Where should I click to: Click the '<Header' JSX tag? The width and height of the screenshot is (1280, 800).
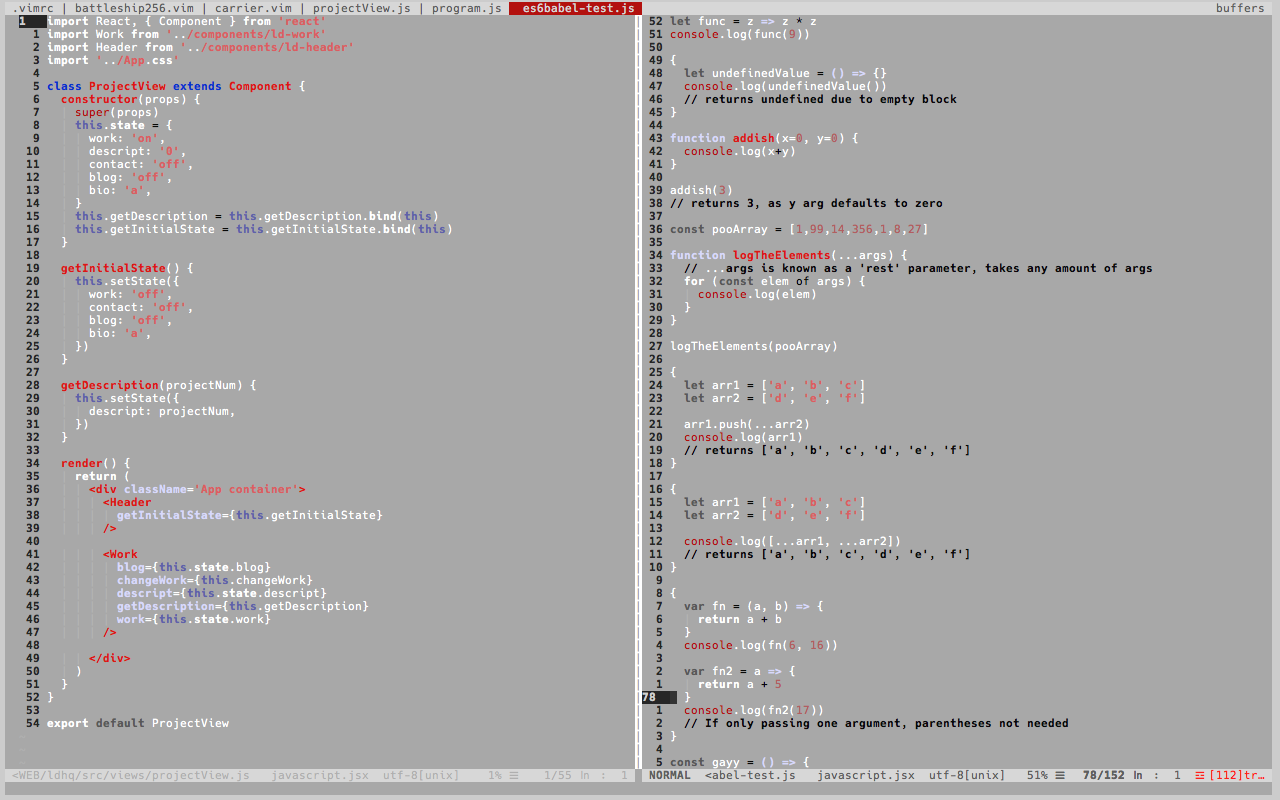pyautogui.click(x=127, y=502)
